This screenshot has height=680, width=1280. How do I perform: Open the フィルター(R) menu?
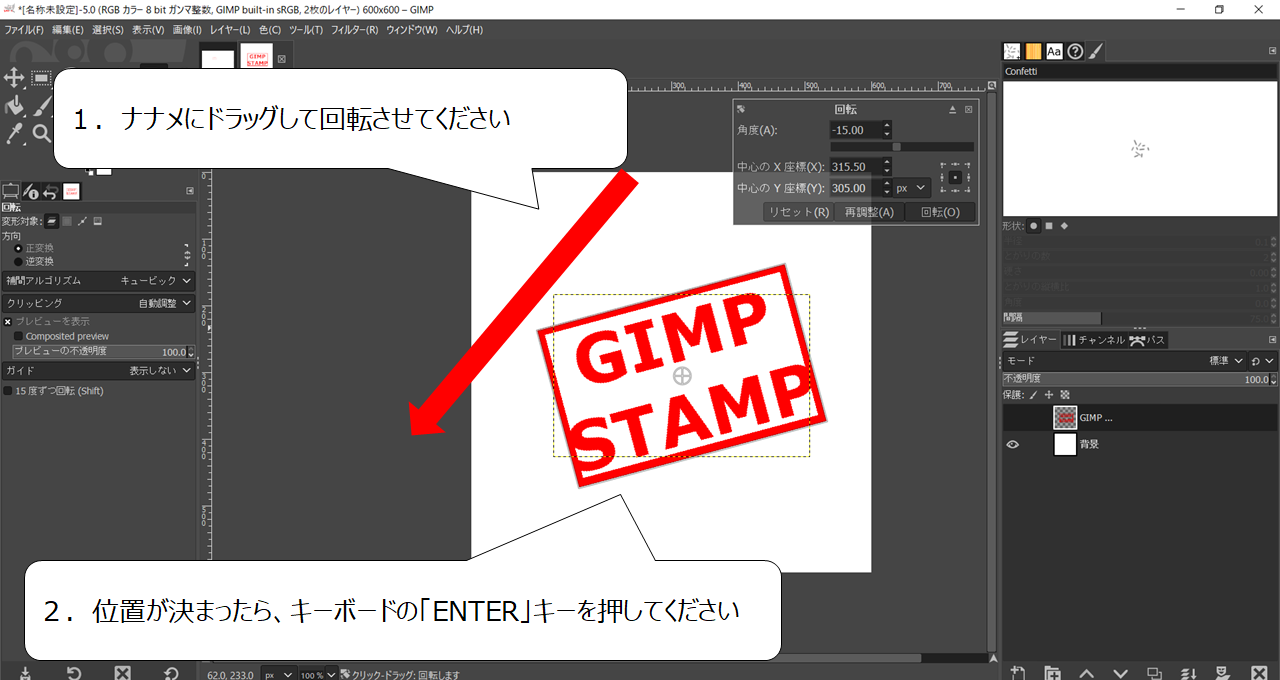point(354,30)
